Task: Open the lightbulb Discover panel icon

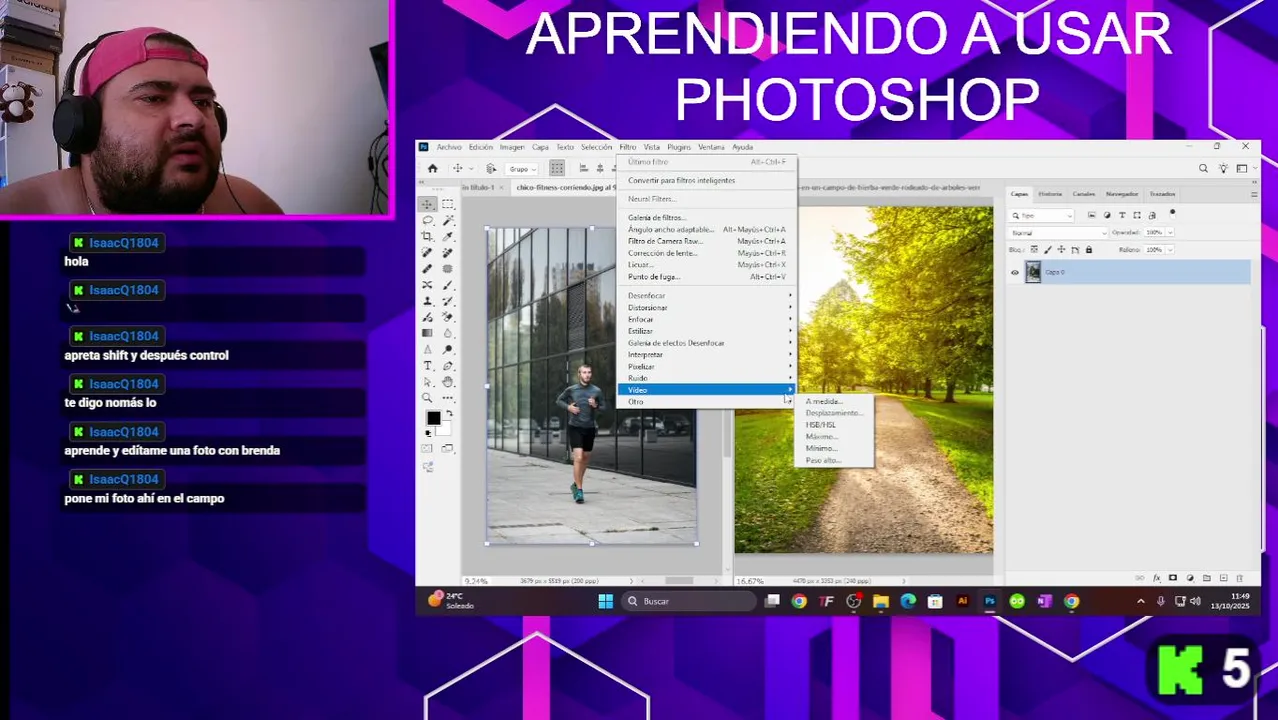Action: click(1223, 168)
